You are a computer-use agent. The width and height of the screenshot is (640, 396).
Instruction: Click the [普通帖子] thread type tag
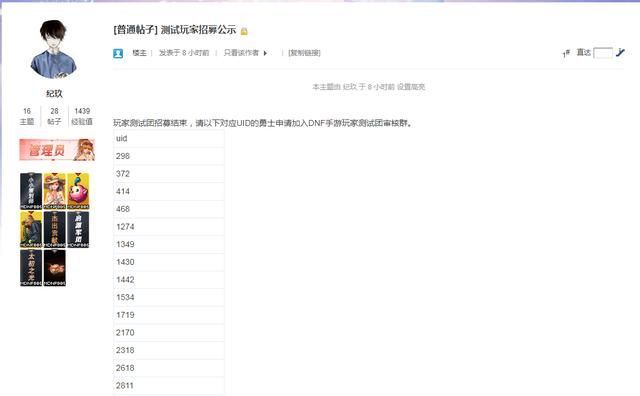[x=135, y=30]
